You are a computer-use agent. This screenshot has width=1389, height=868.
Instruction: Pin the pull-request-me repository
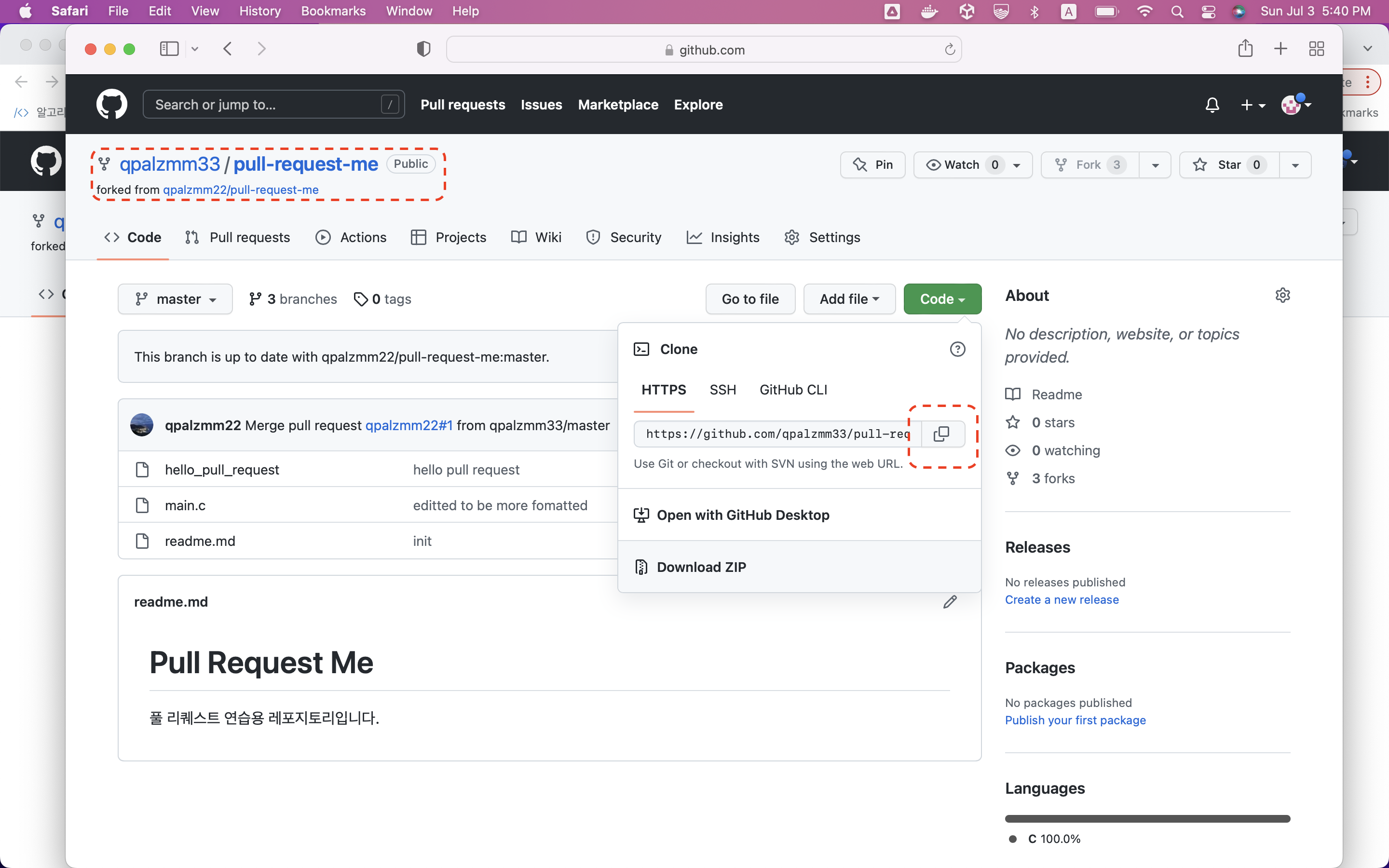(872, 165)
